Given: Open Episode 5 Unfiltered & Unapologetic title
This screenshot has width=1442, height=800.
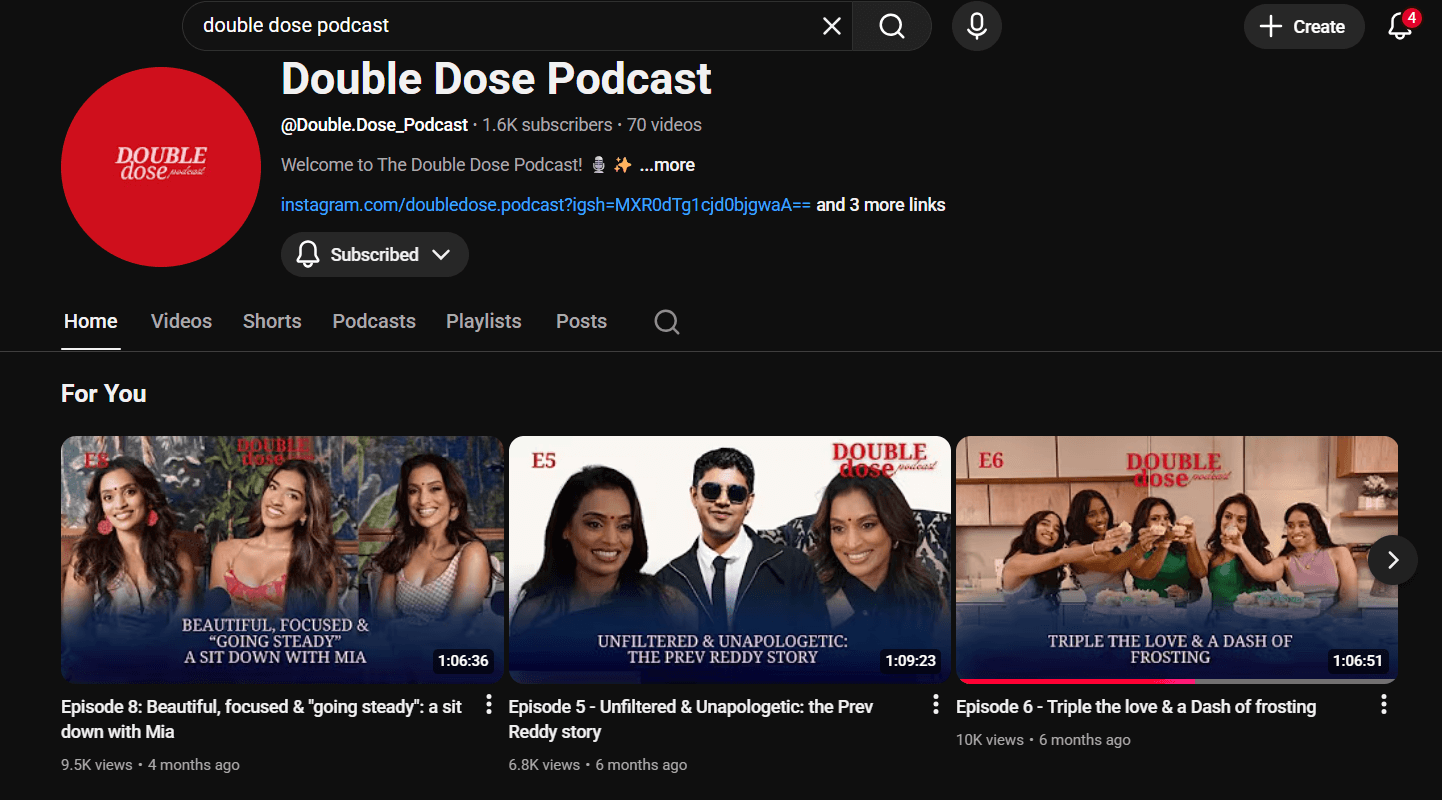Looking at the screenshot, I should (x=691, y=719).
